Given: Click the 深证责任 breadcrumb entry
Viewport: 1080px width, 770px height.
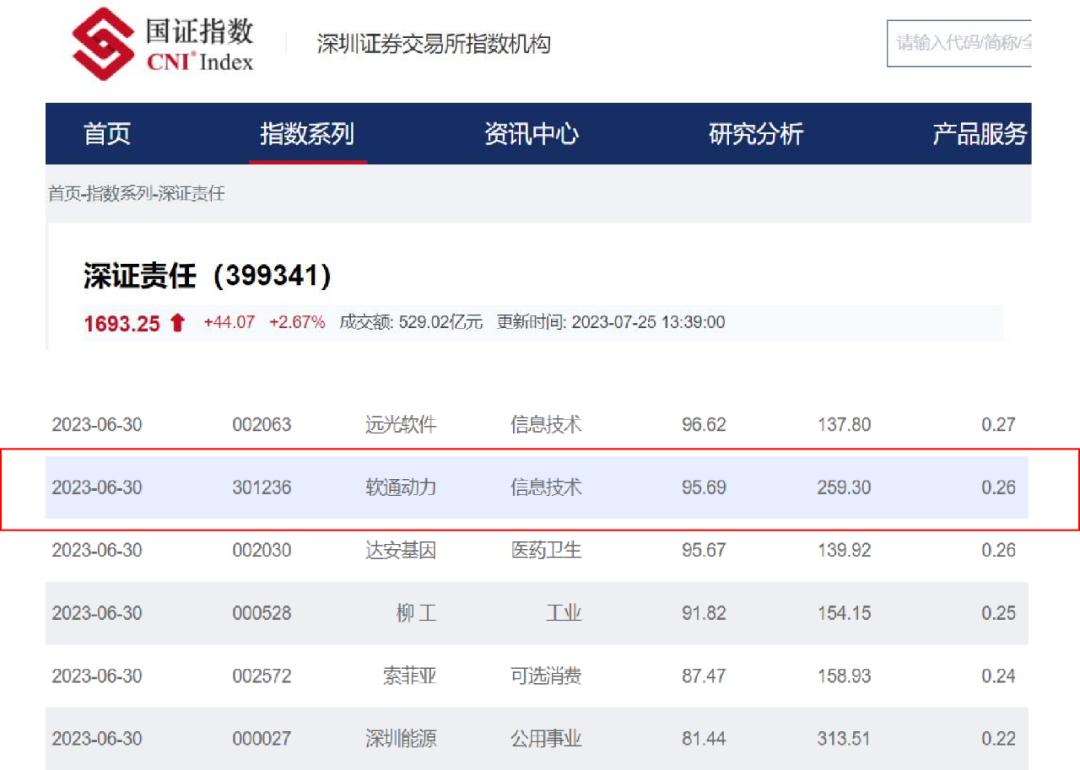Looking at the screenshot, I should [190, 193].
